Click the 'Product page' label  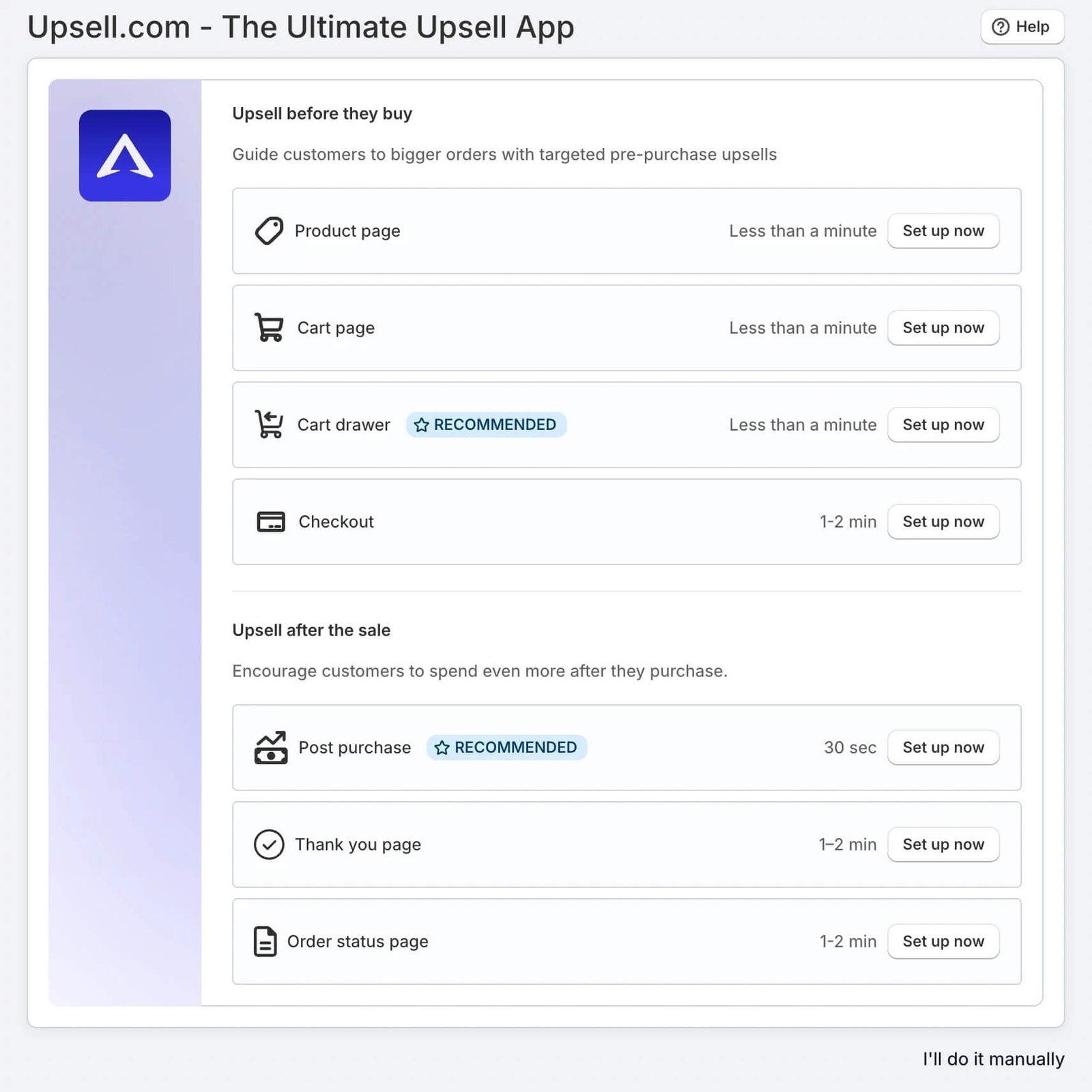[347, 231]
